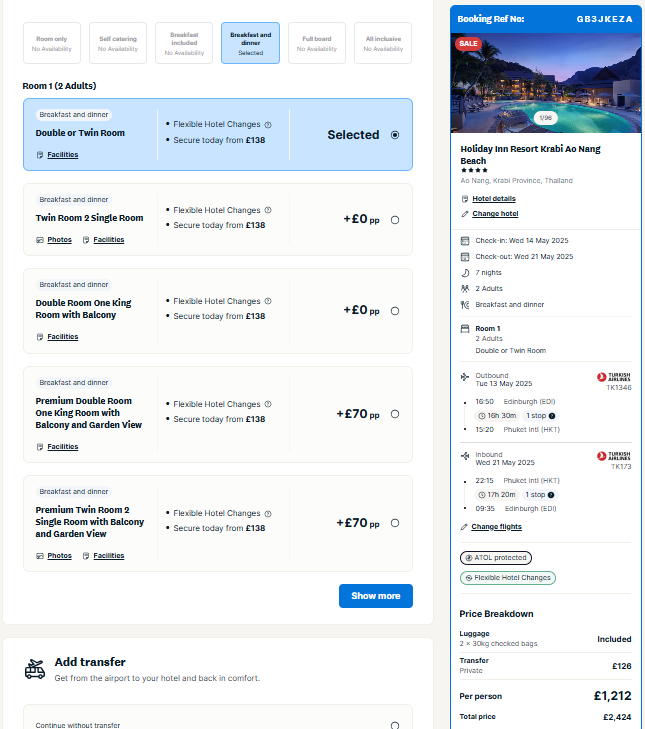The image size is (645, 729).
Task: Select the Breakfast included board option
Action: click(x=184, y=43)
